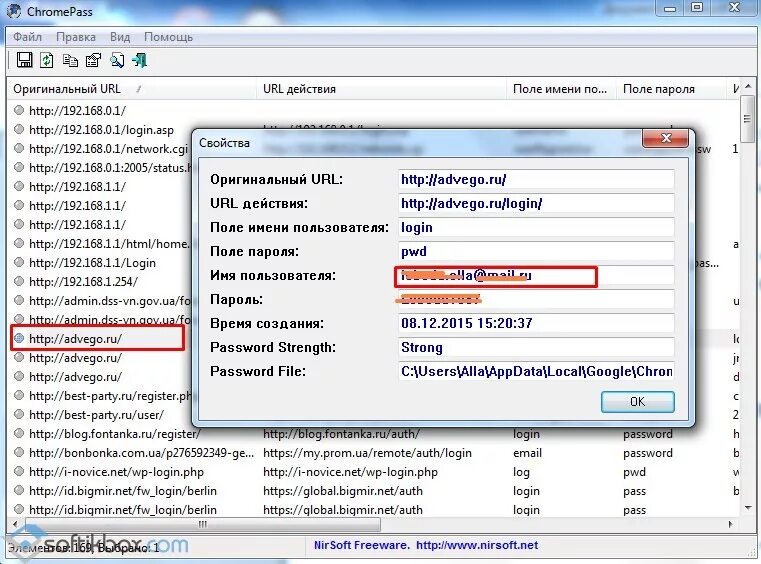Open the Правка menu
The width and height of the screenshot is (761, 564).
click(x=76, y=37)
